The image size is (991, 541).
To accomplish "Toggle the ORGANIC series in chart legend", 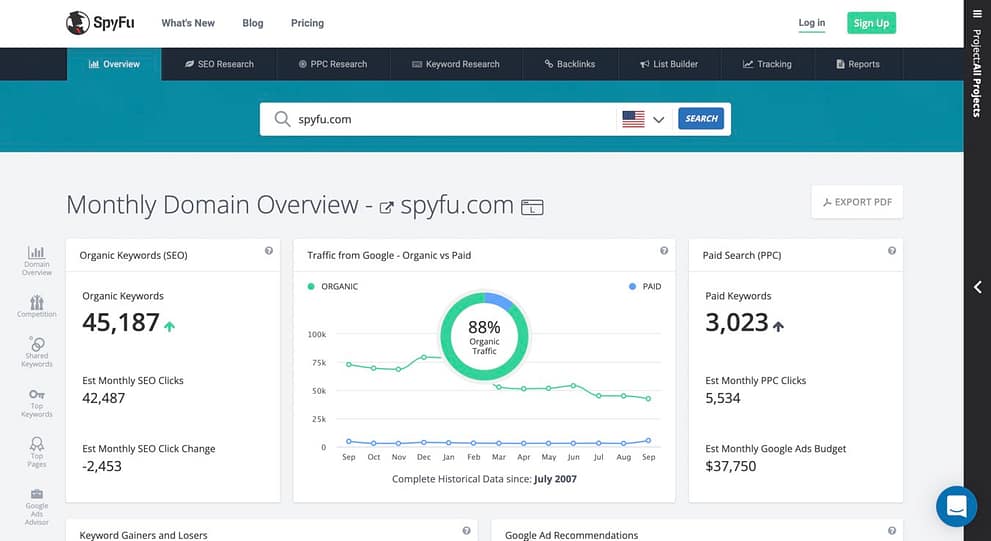I will (332, 286).
